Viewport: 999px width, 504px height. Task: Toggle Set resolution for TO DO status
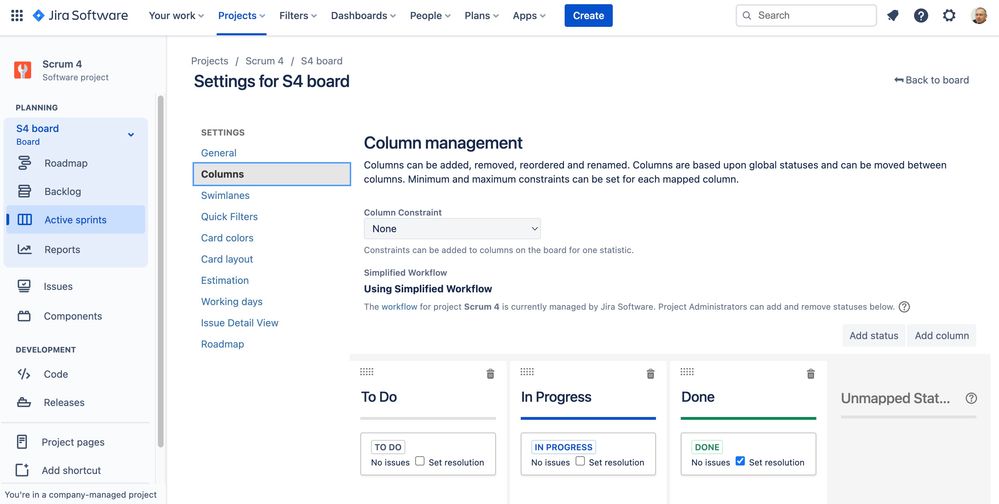coord(420,461)
